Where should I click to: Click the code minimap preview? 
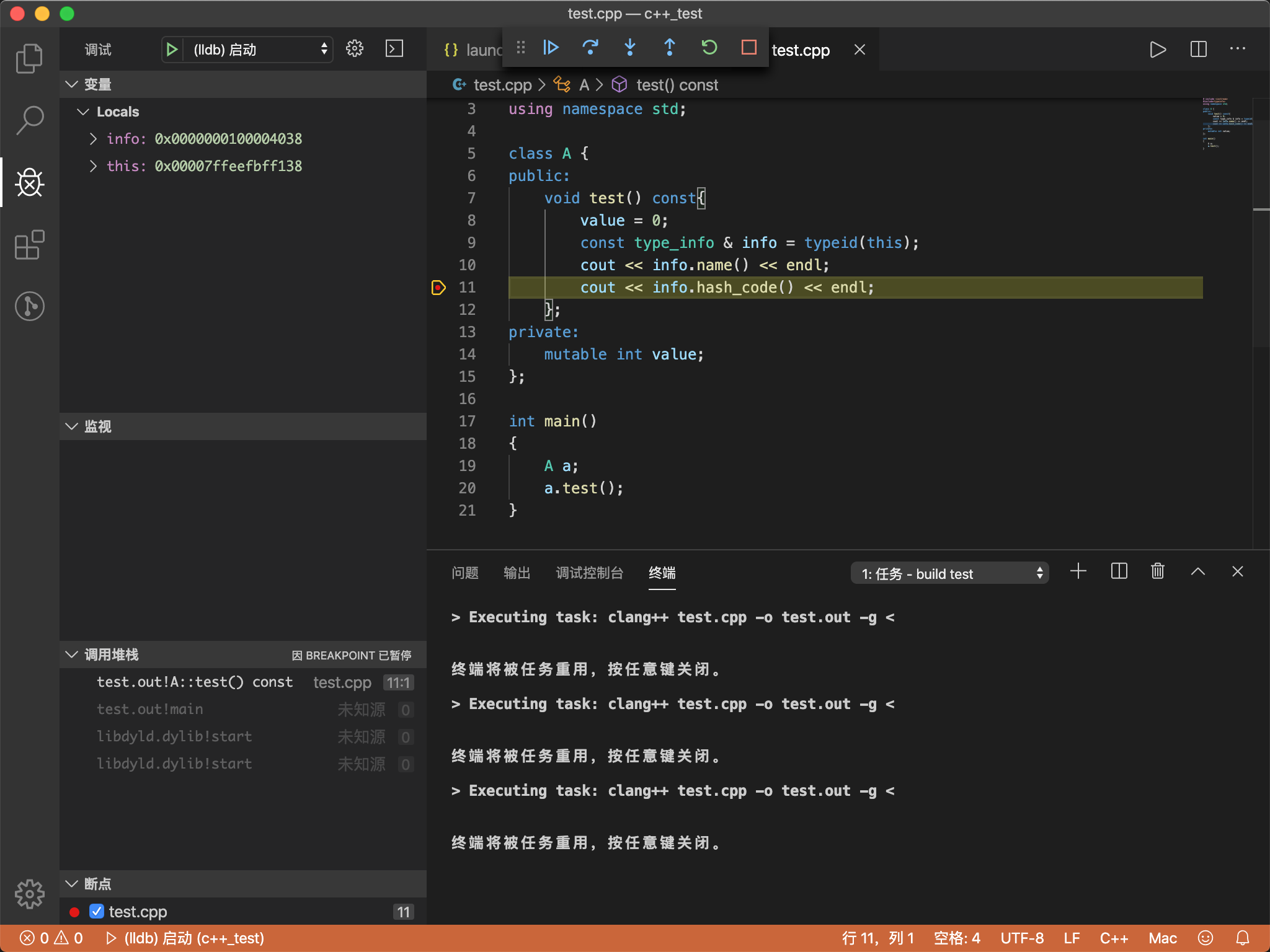pos(1225,124)
